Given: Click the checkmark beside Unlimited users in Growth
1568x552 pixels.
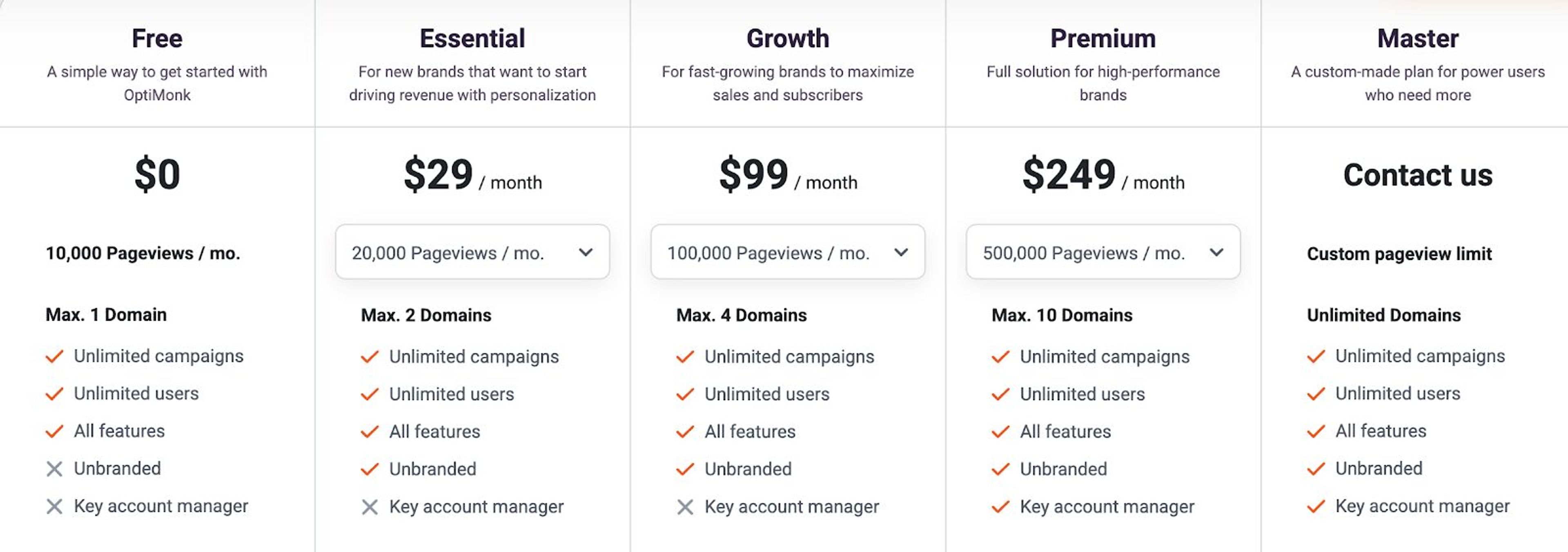Looking at the screenshot, I should tap(686, 394).
